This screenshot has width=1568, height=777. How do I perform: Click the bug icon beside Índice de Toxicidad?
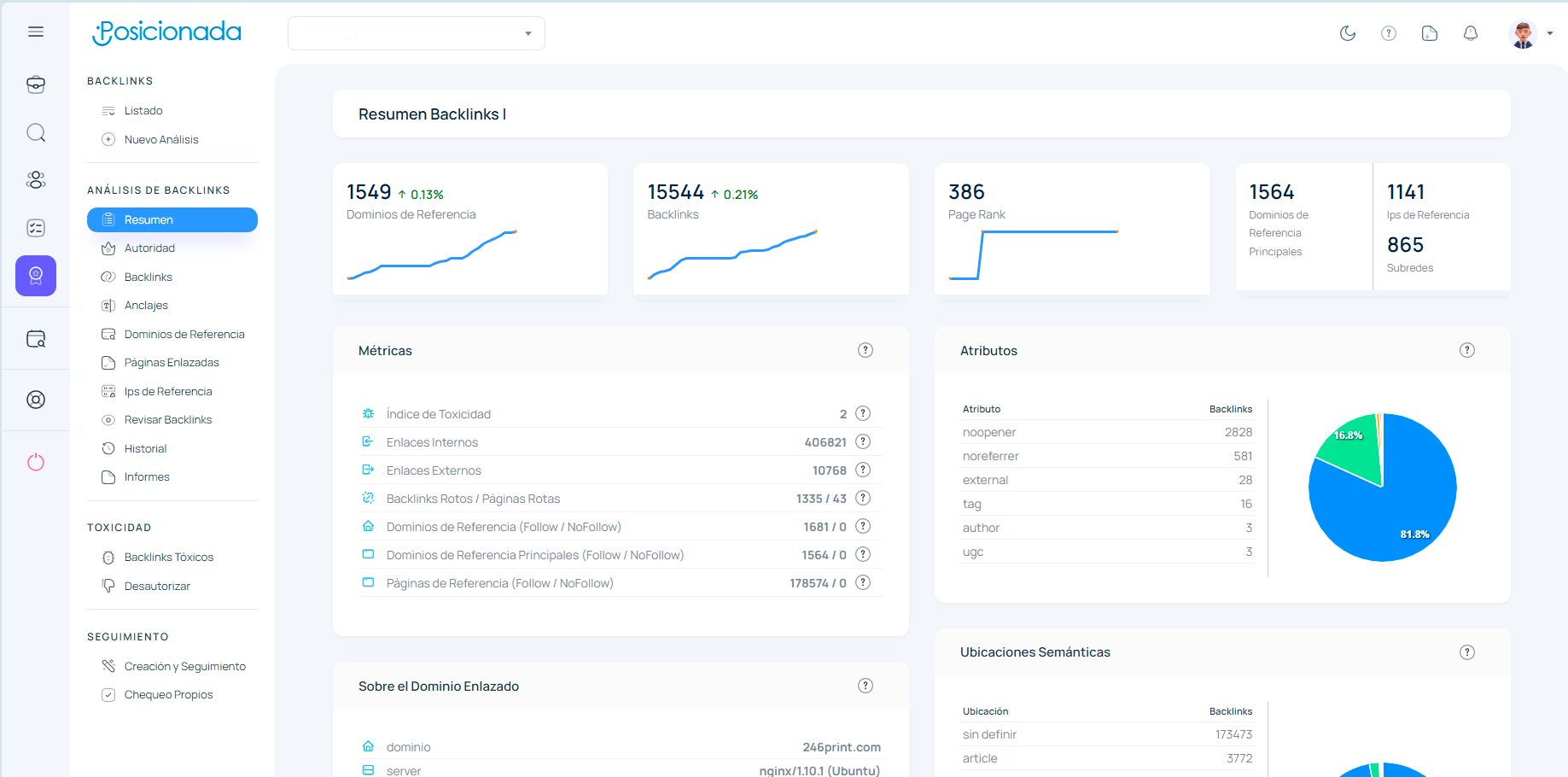point(368,413)
